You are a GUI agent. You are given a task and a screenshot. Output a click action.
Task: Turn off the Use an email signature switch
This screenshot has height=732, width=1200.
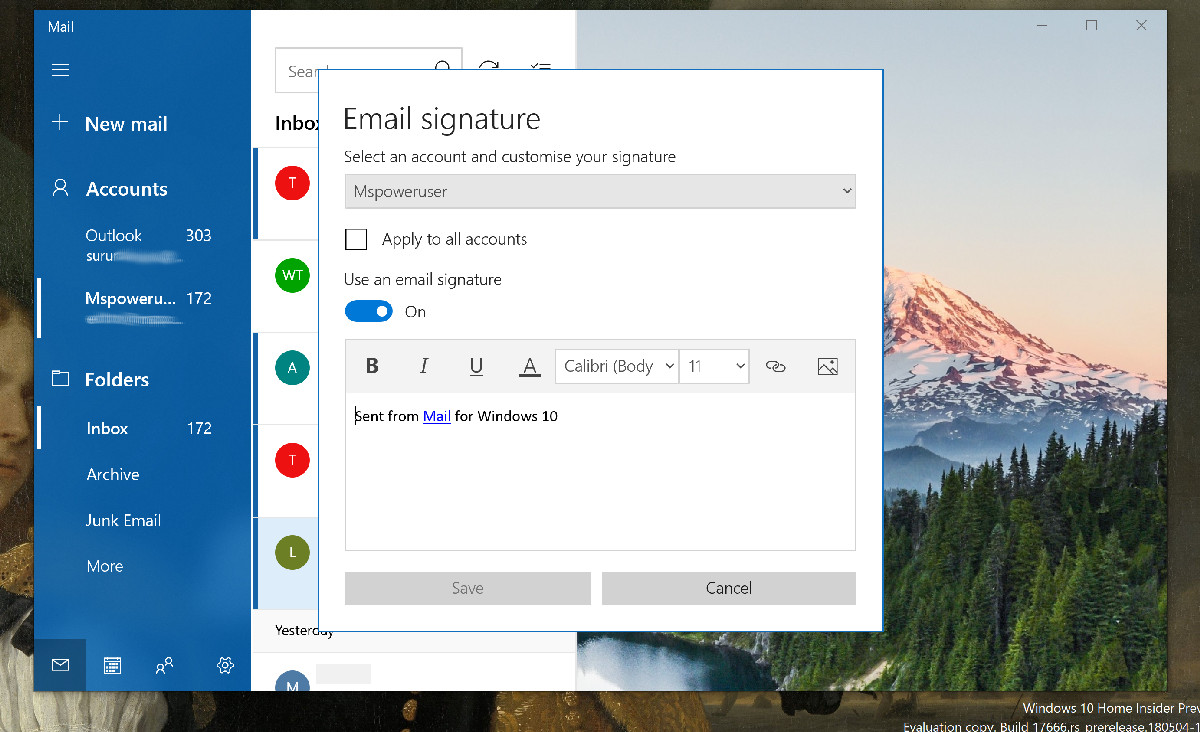[368, 311]
